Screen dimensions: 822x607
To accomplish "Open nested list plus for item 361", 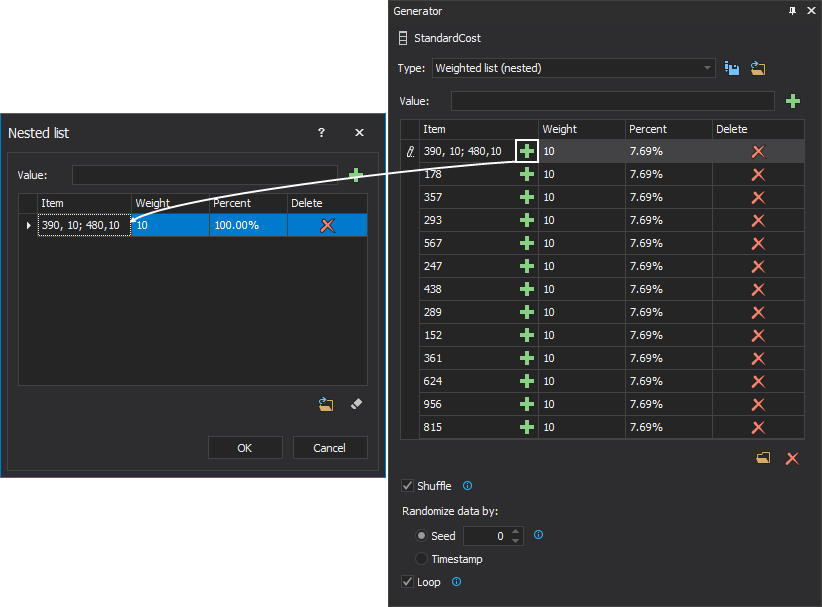I will pos(526,358).
